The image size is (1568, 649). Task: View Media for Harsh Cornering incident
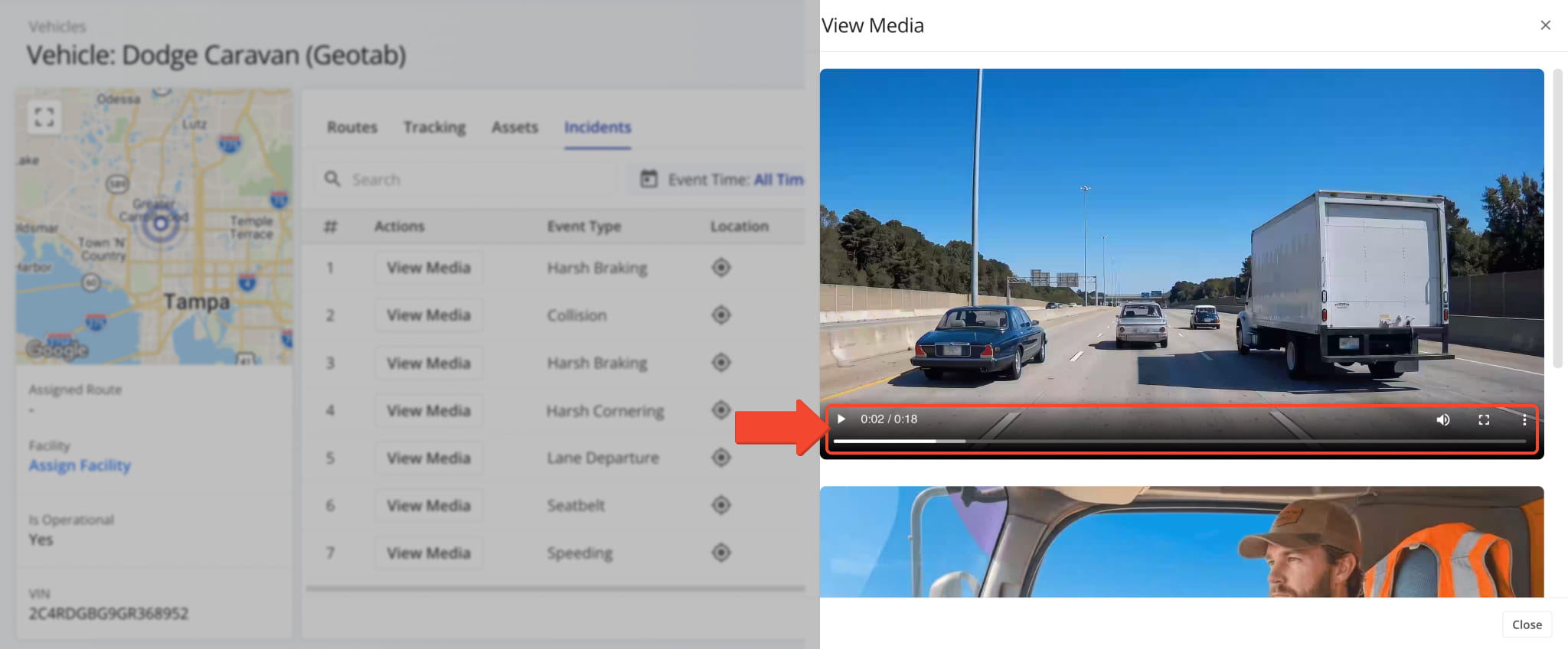pos(429,410)
